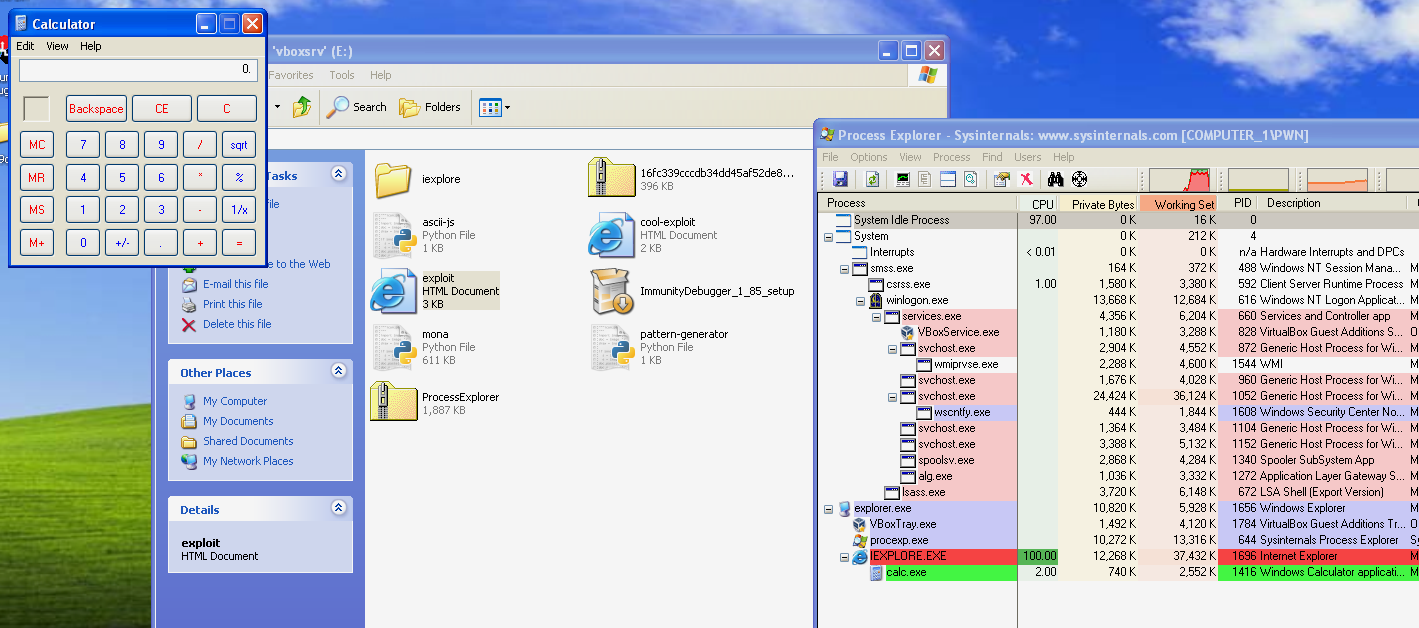1419x628 pixels.
Task: Open System Information graph icon in Process Explorer
Action: pyautogui.click(x=903, y=179)
